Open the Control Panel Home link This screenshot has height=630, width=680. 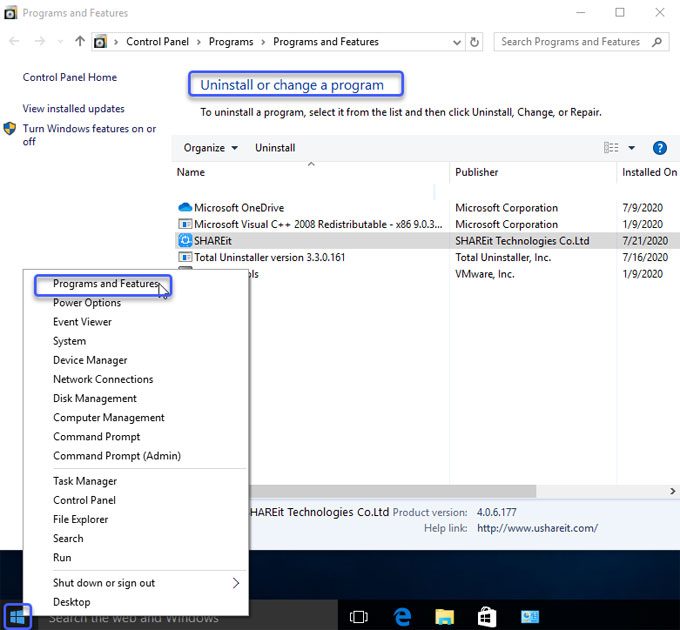click(x=70, y=77)
